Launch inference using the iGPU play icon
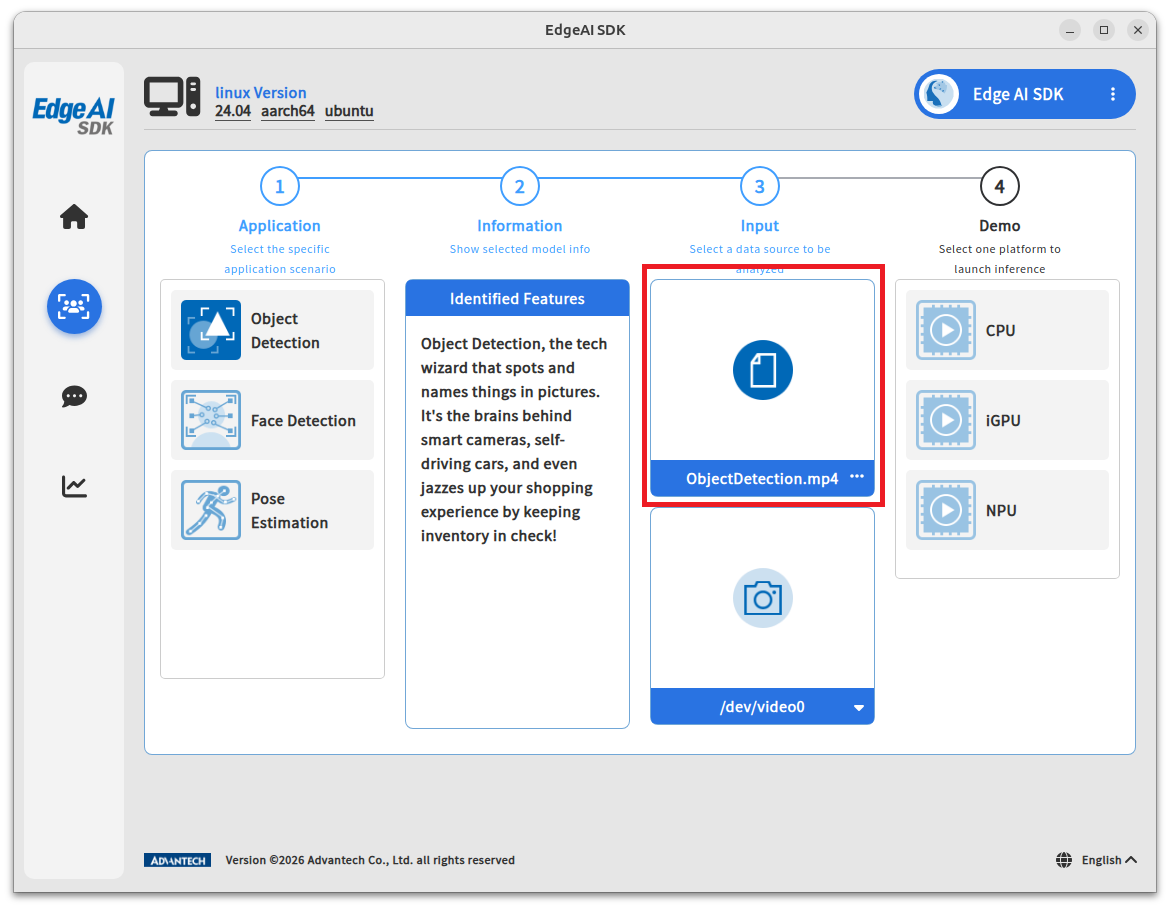This screenshot has width=1170, height=909. coord(945,419)
